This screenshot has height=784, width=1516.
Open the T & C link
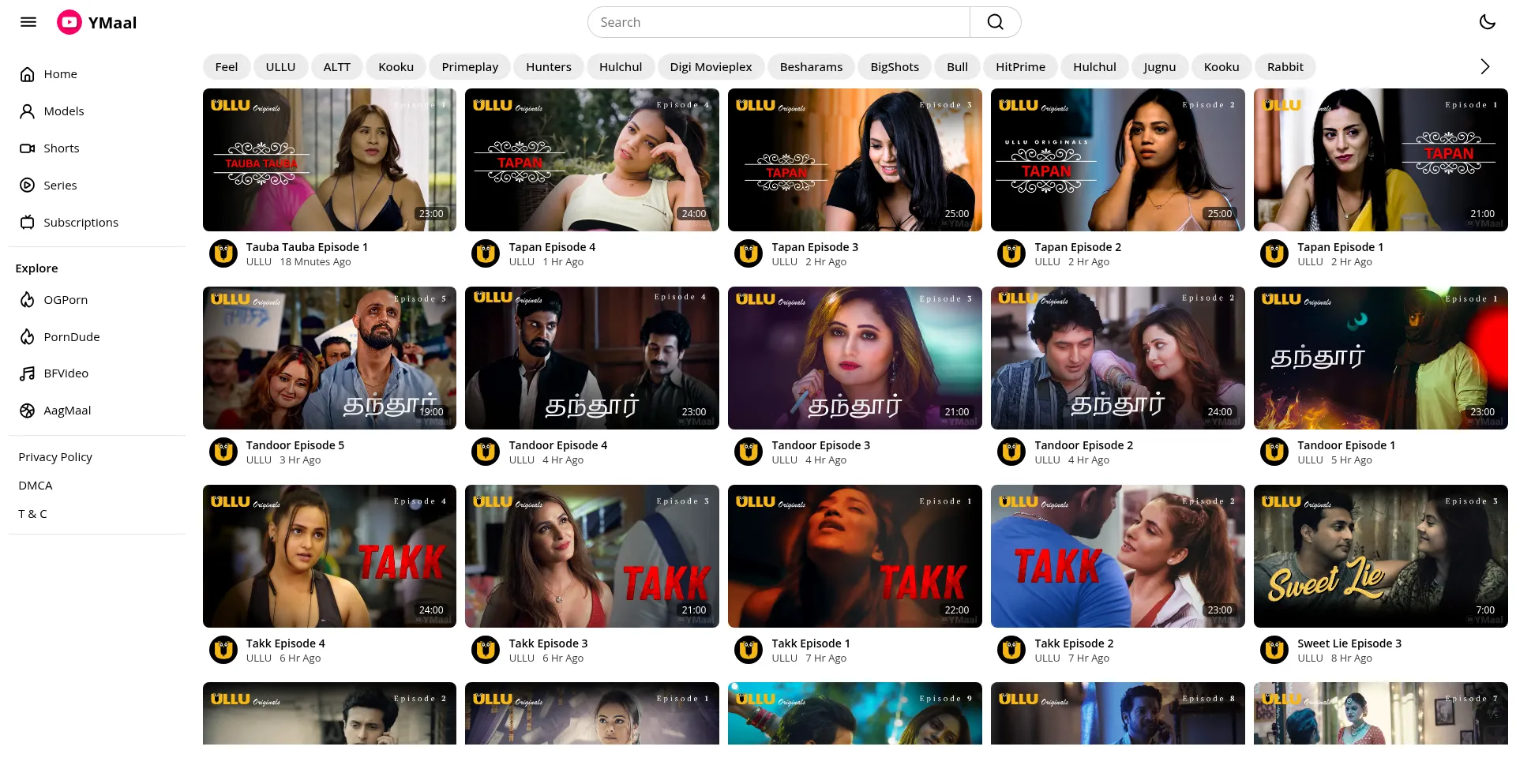32,514
